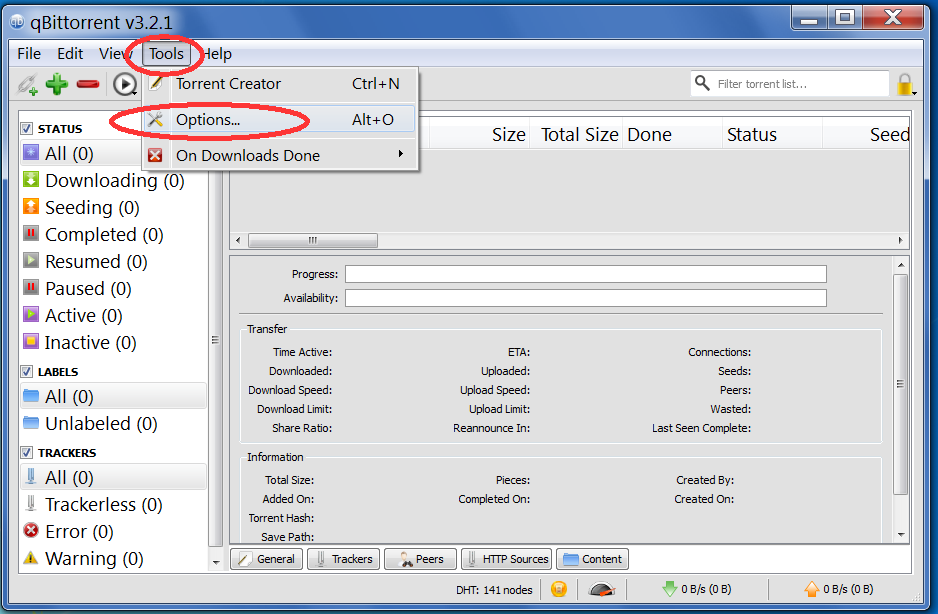Screen dimensions: 938x614
Task: Switch to the HTTP Sources tab
Action: 506,559
